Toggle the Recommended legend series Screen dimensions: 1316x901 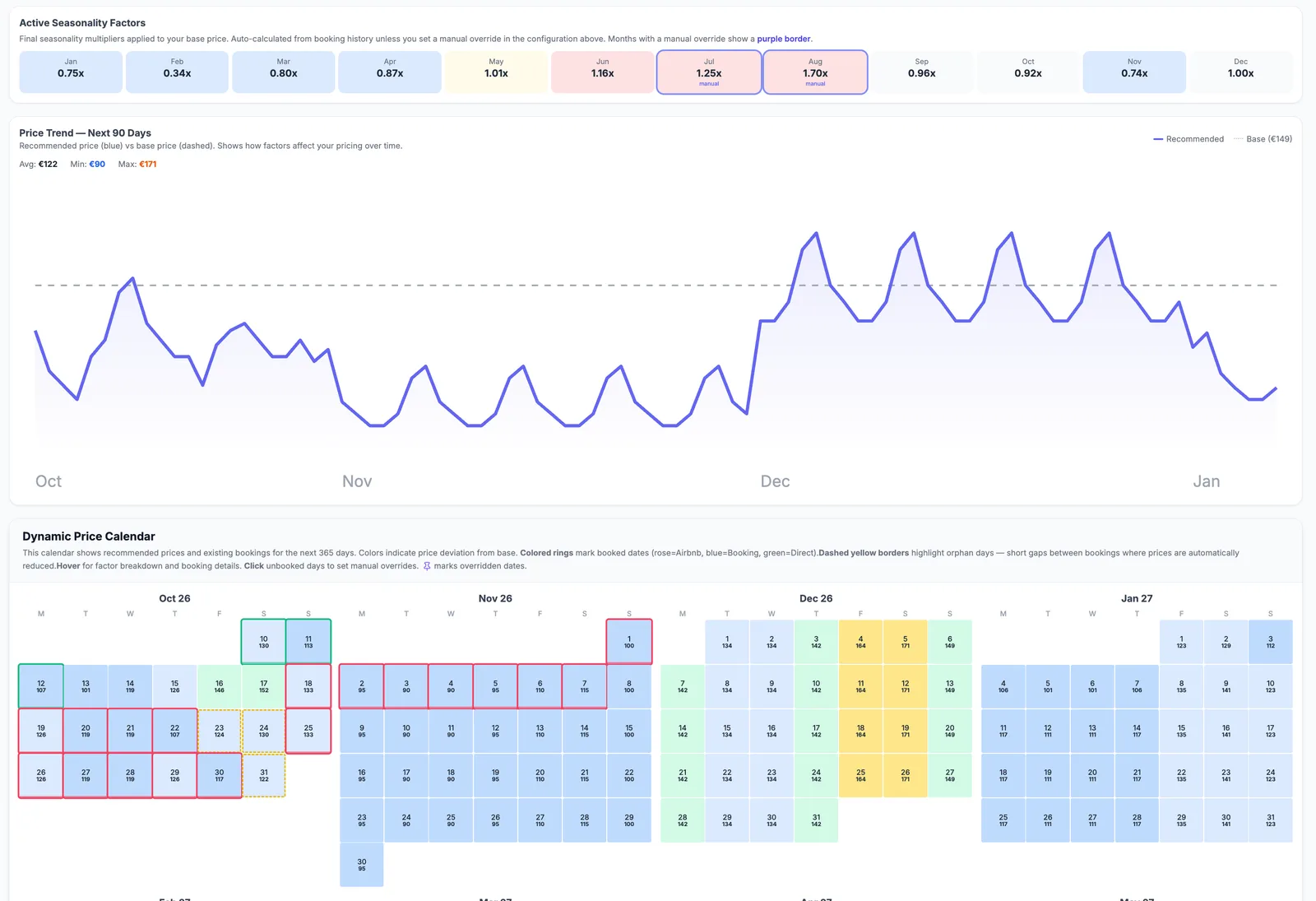coord(1189,139)
